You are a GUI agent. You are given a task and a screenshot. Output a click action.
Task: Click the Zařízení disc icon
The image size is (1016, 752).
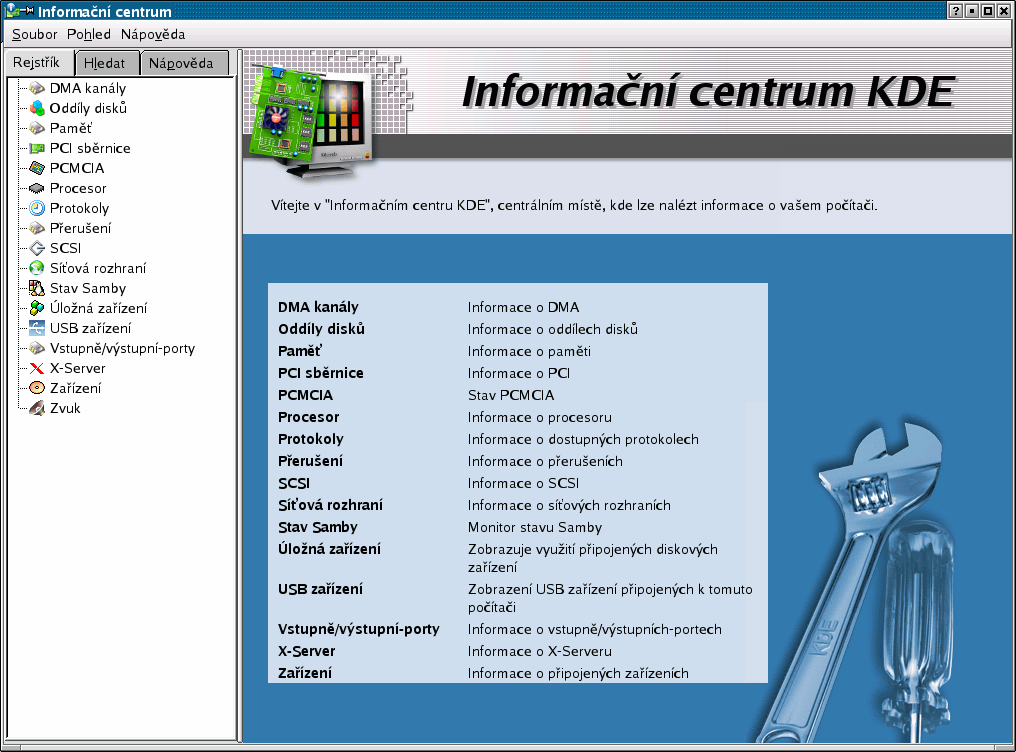(x=37, y=388)
